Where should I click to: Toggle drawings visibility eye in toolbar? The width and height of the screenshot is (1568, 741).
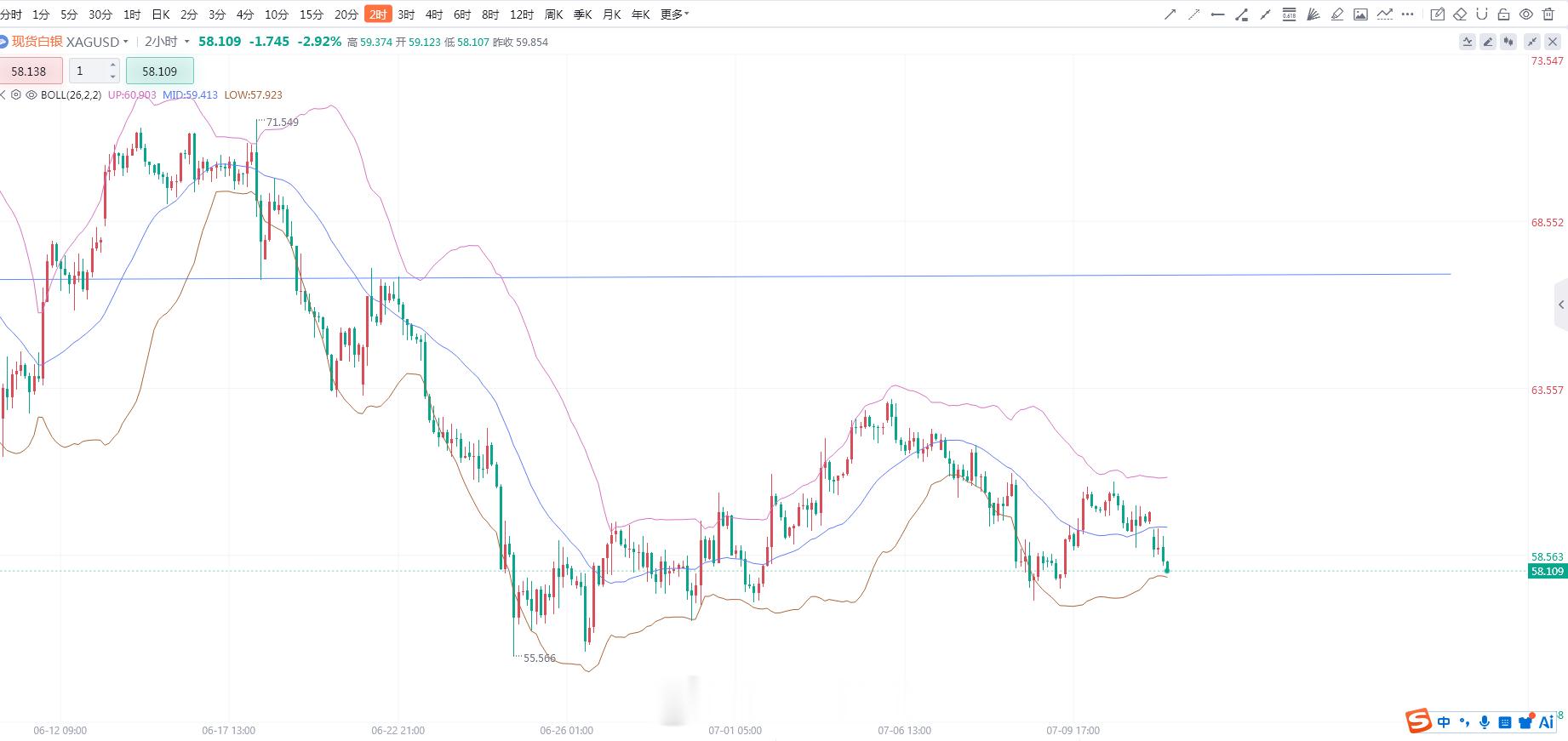(1525, 14)
